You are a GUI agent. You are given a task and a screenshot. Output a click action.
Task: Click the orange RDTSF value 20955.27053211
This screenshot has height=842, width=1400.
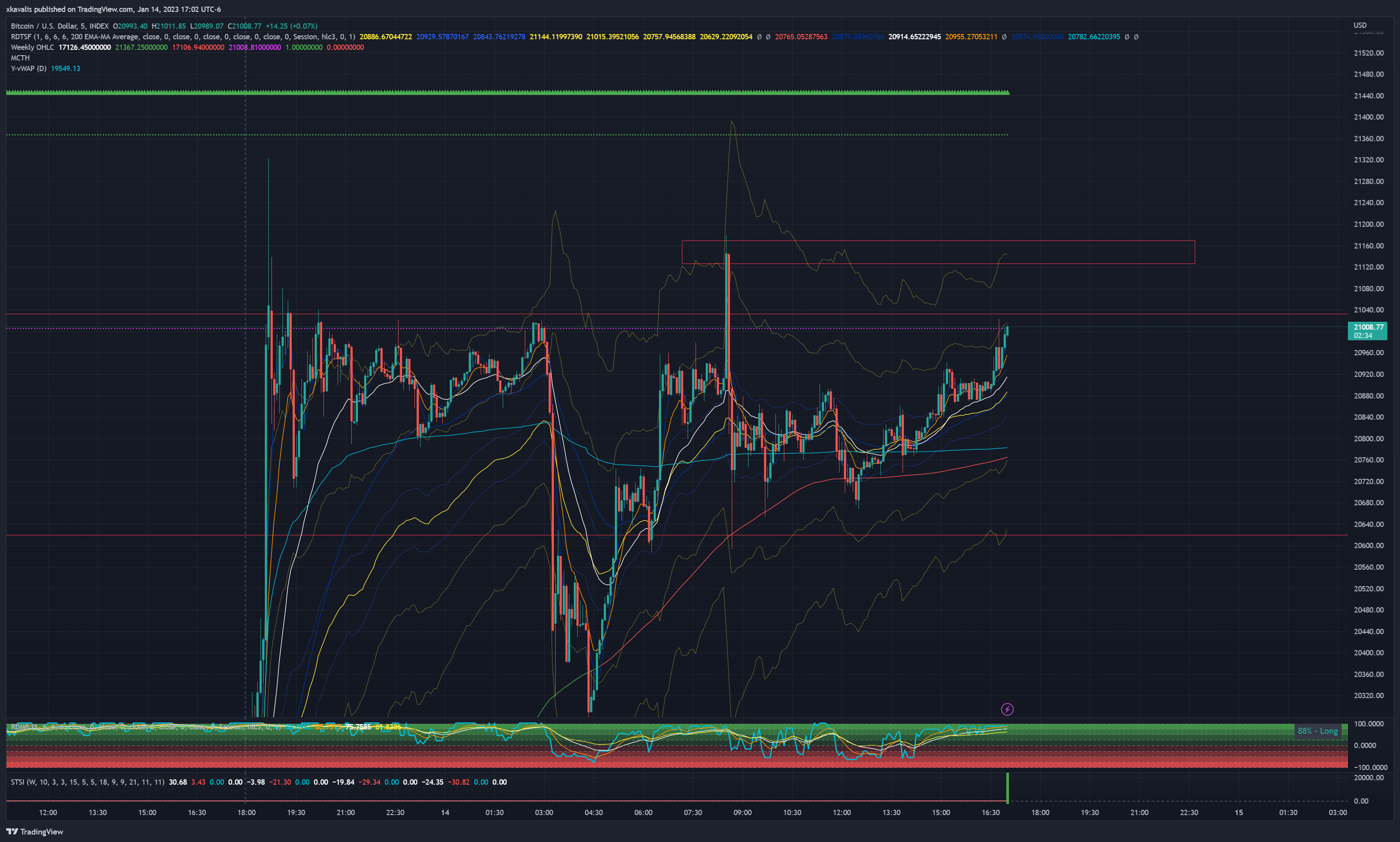tap(971, 37)
